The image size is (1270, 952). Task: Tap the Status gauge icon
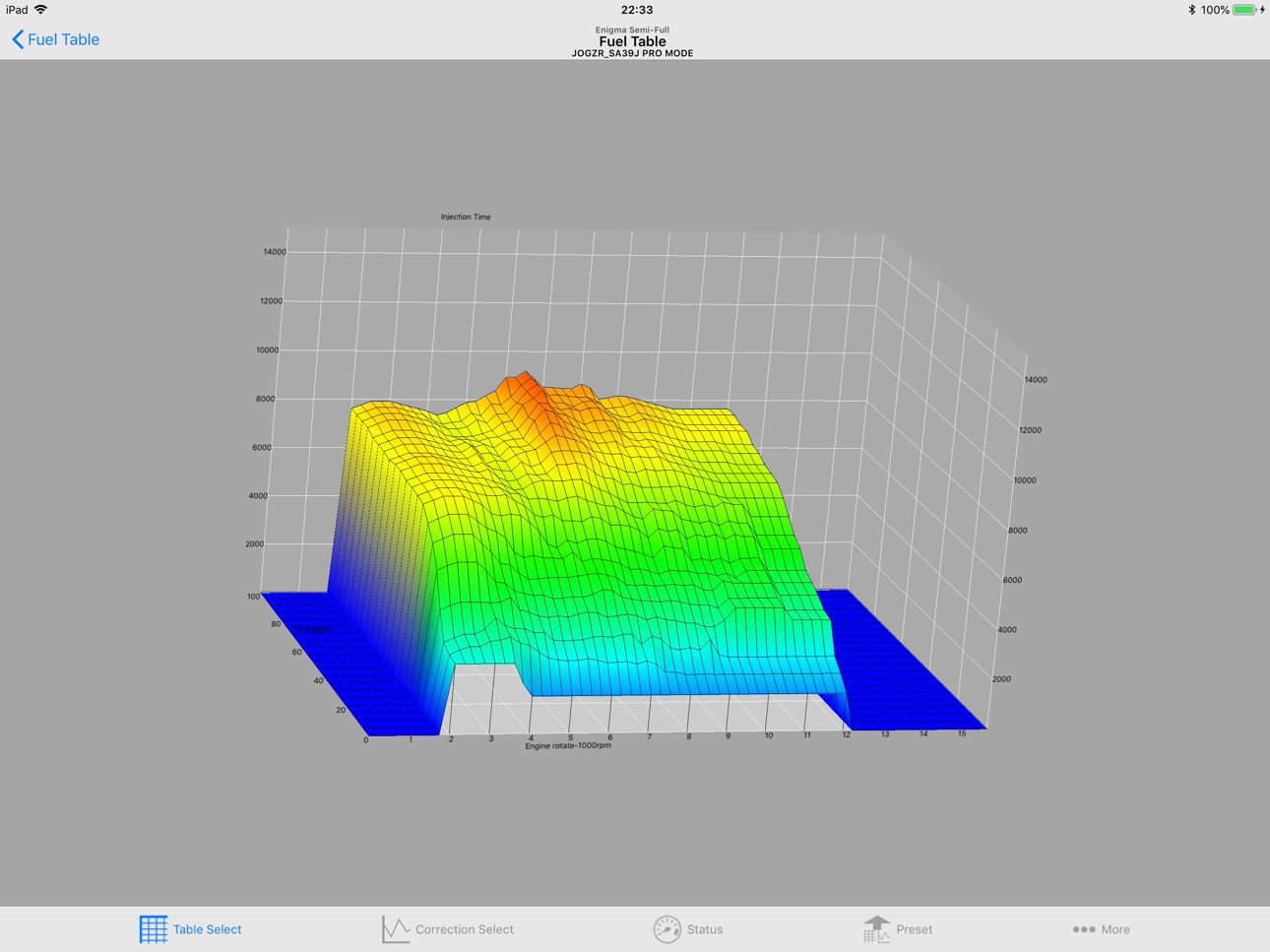[x=667, y=929]
